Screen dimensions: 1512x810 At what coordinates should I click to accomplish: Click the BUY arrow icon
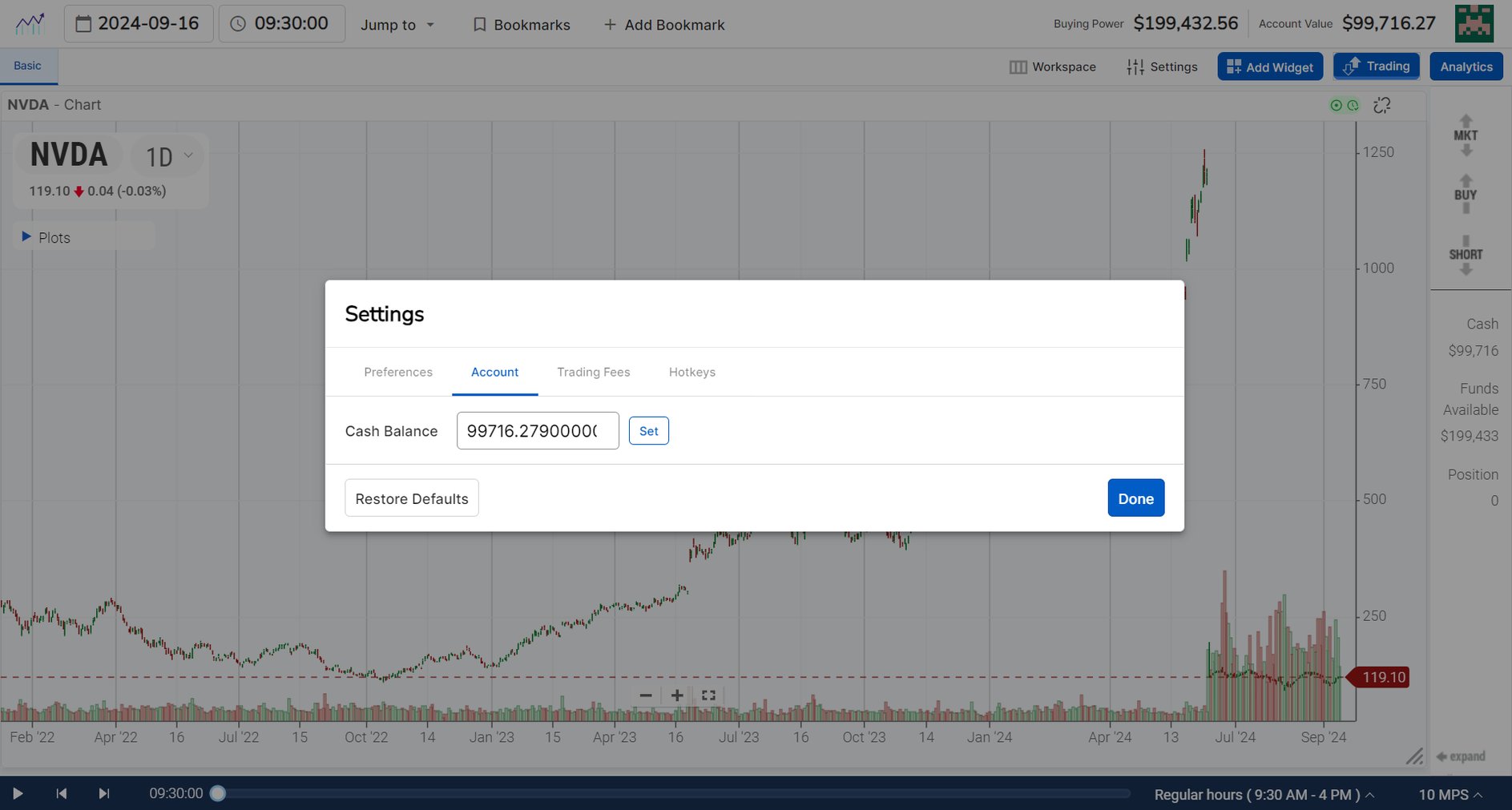click(1466, 194)
